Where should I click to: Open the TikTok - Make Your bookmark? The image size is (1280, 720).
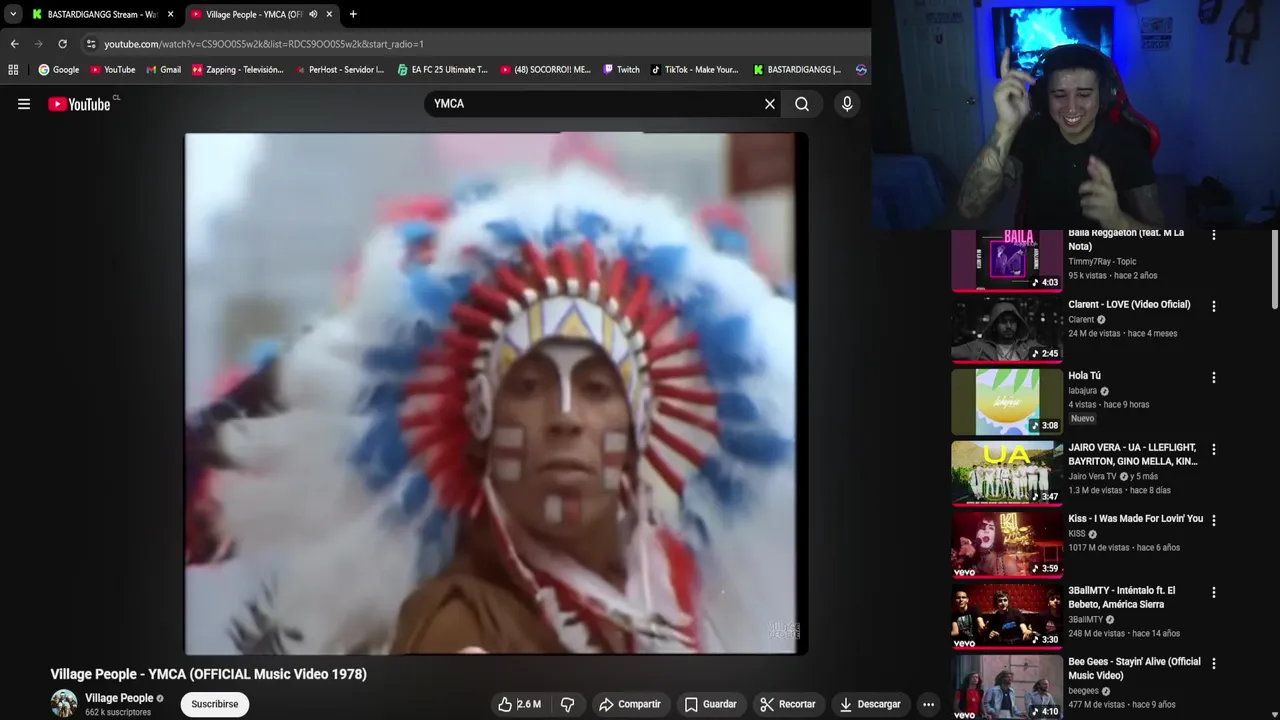coord(694,70)
